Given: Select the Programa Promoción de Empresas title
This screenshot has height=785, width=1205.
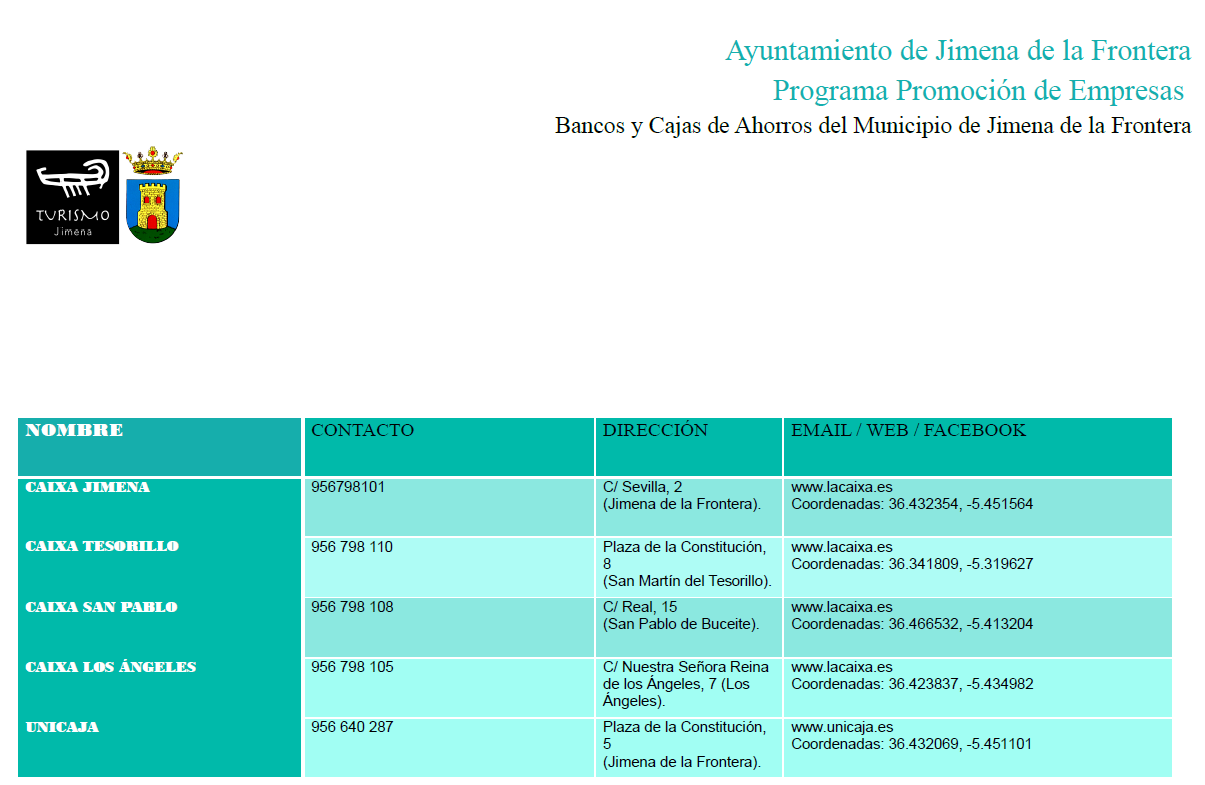Looking at the screenshot, I should coord(977,90).
